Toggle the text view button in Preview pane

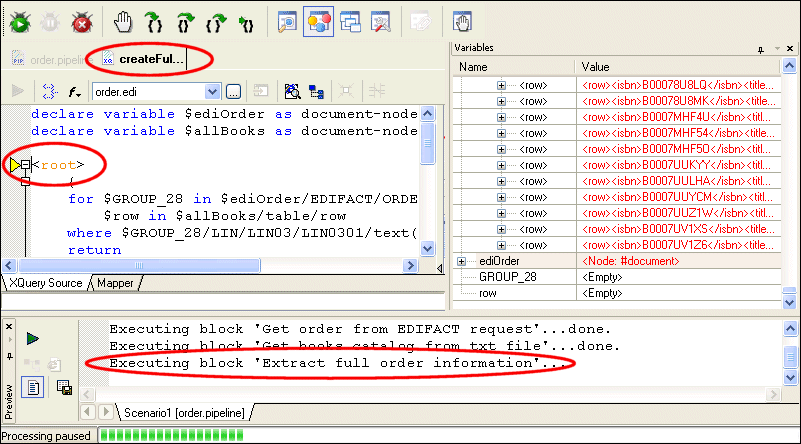(x=32, y=387)
